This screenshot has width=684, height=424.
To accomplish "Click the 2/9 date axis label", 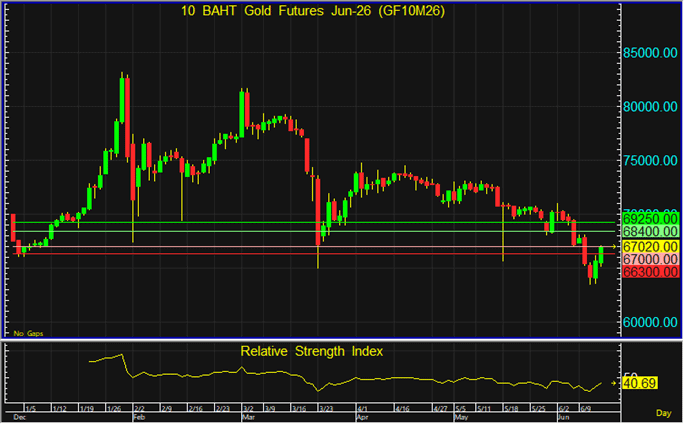I will pos(166,409).
